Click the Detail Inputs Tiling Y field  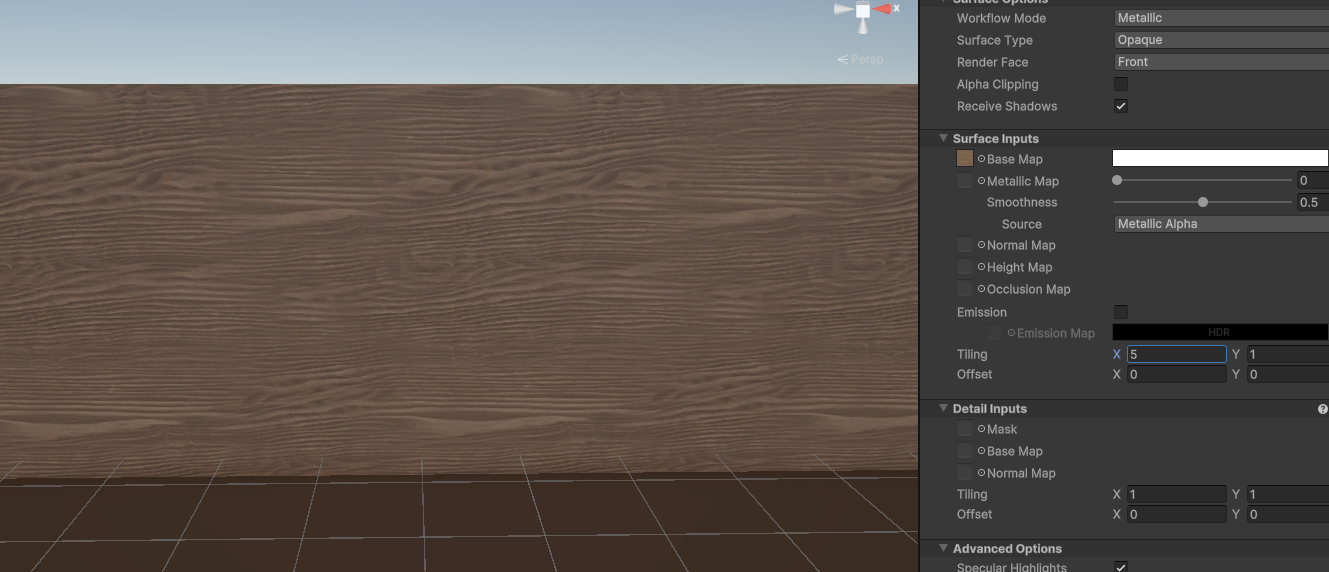[1287, 494]
